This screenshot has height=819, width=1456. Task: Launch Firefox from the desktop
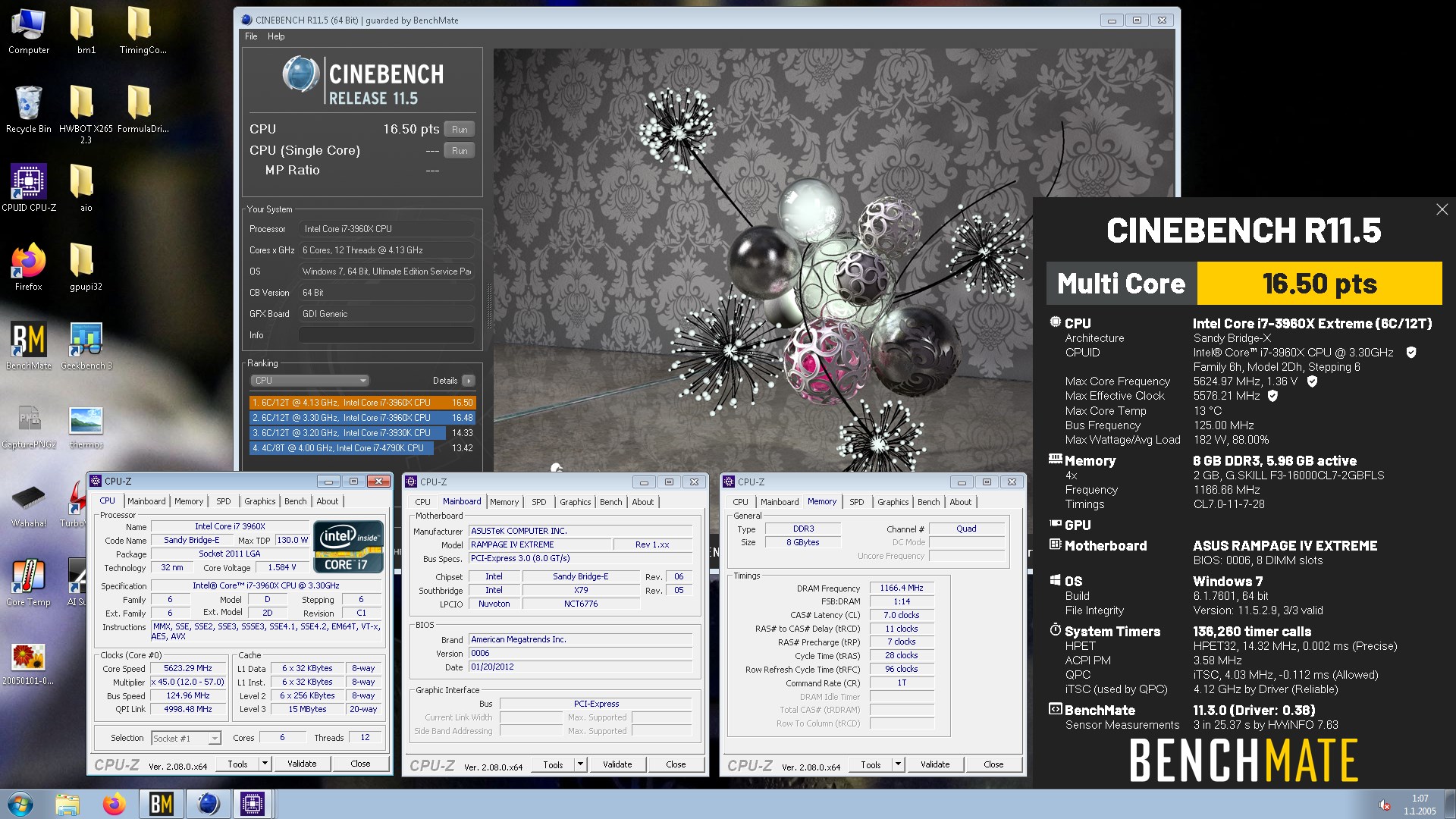click(28, 267)
